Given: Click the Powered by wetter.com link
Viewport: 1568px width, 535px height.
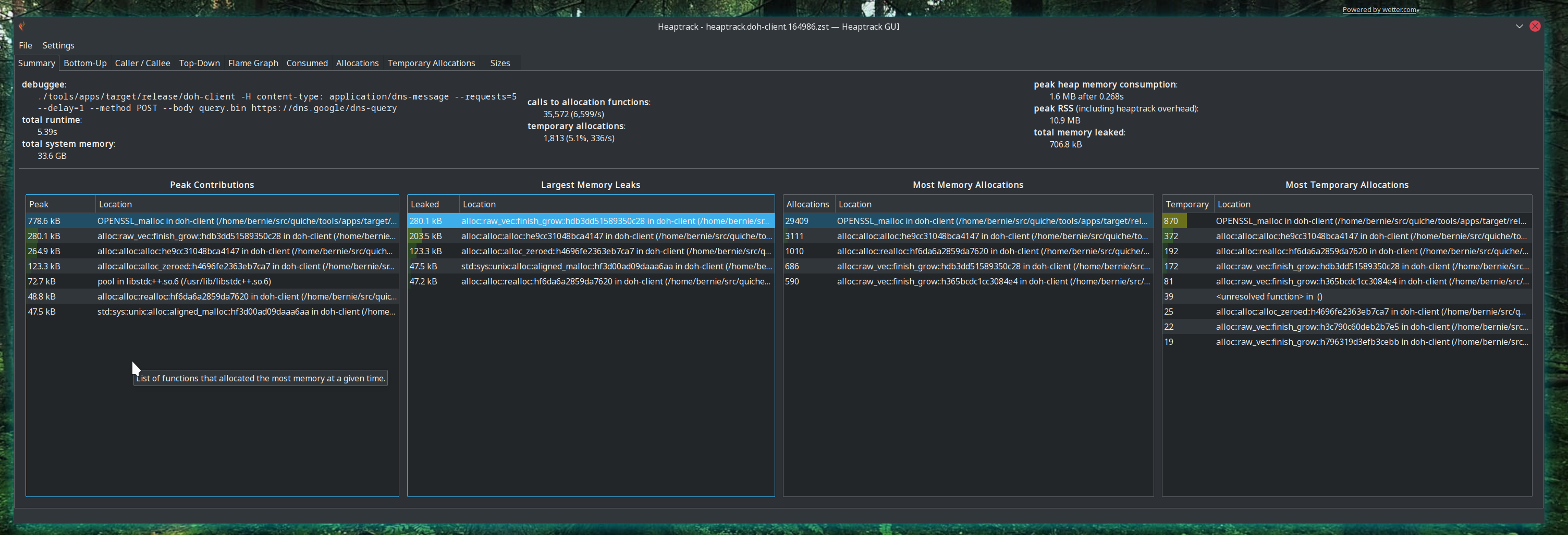Looking at the screenshot, I should click(1379, 10).
